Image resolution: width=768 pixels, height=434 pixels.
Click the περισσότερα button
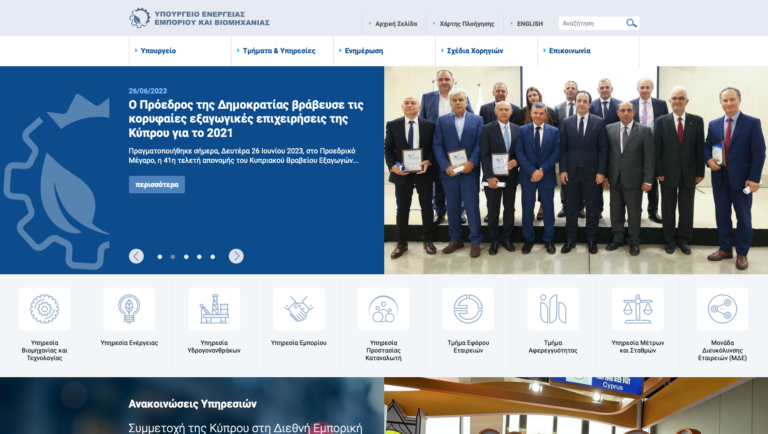click(x=157, y=185)
